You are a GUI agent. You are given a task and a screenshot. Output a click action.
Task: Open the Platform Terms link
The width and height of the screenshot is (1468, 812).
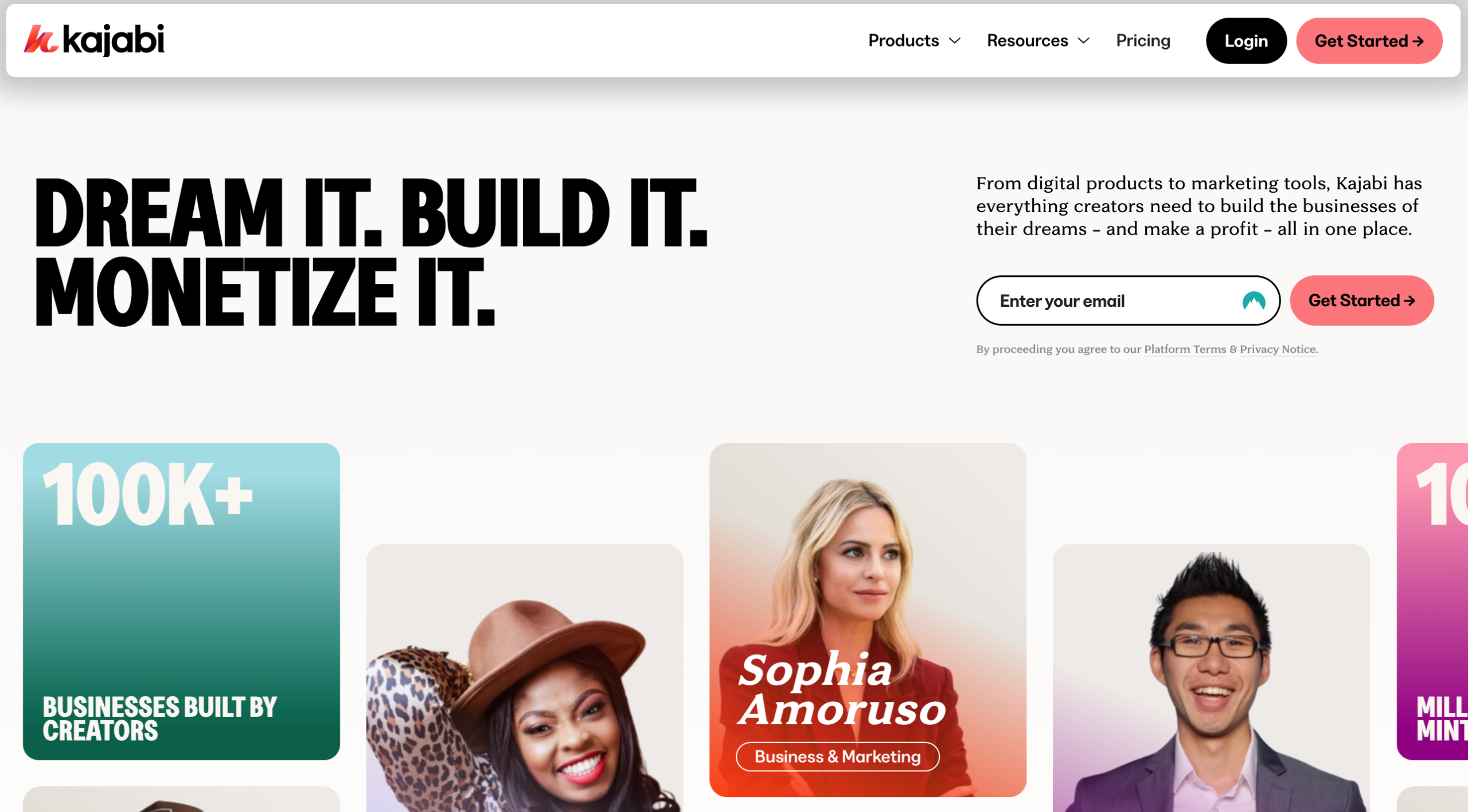click(1185, 349)
